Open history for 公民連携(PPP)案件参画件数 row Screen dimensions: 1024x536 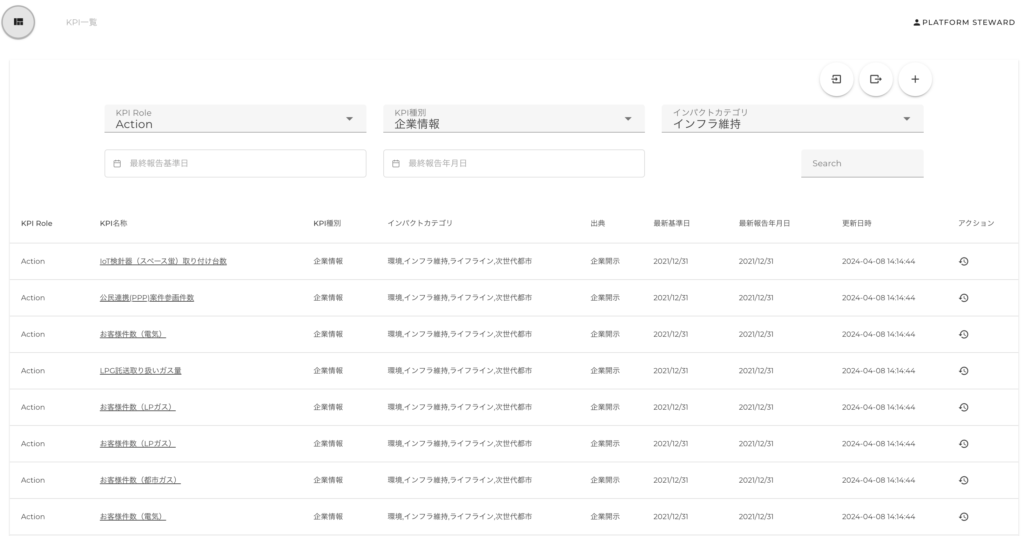963,298
